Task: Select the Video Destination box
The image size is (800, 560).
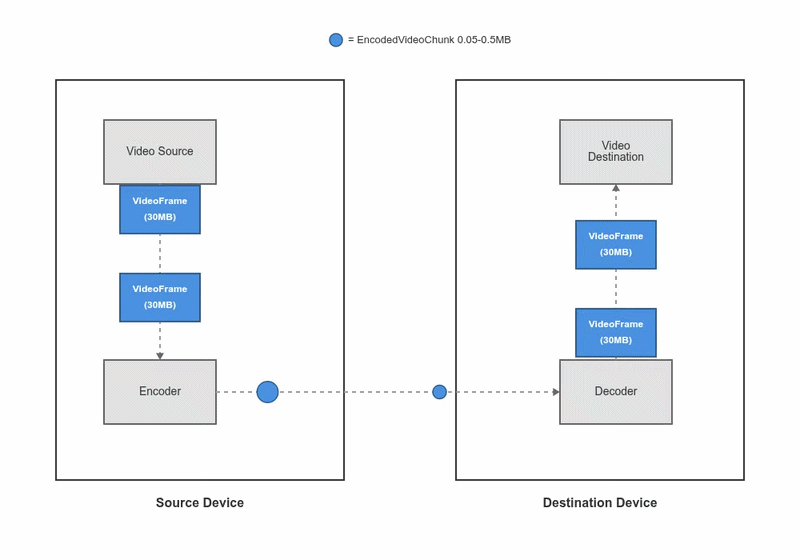Action: tap(616, 152)
